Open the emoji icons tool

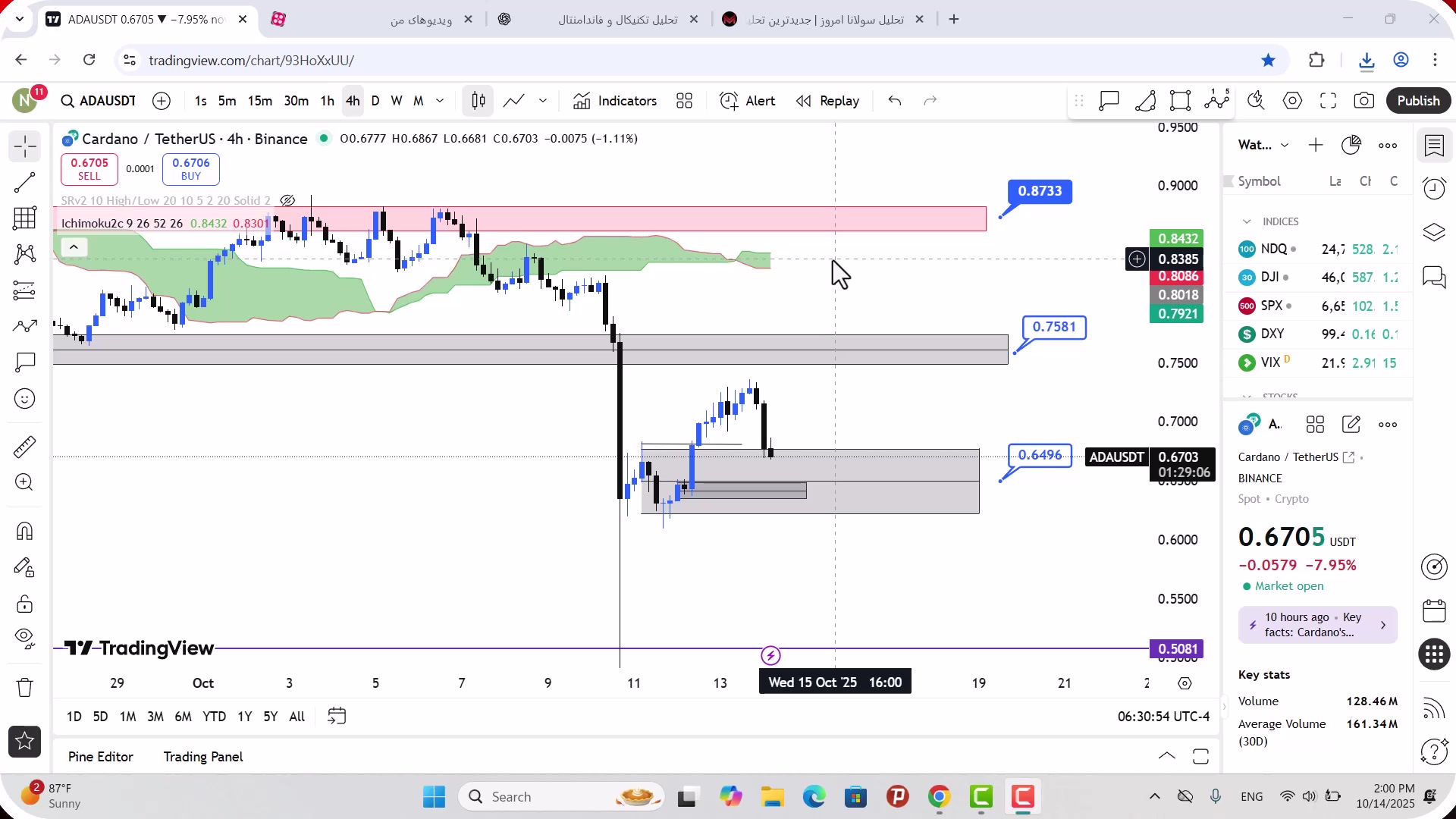point(25,399)
